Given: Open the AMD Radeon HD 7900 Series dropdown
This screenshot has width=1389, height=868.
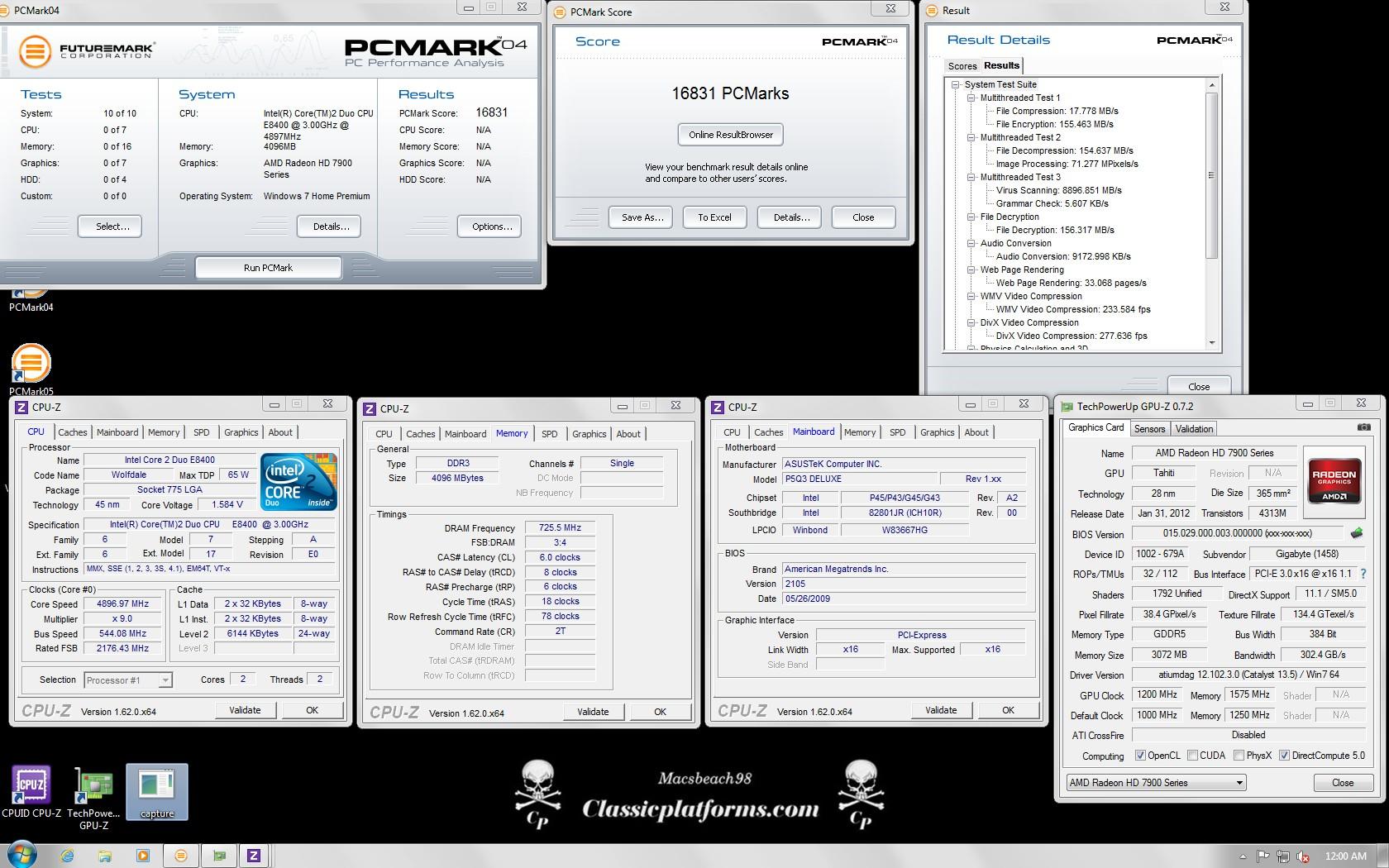Looking at the screenshot, I should 1156,783.
